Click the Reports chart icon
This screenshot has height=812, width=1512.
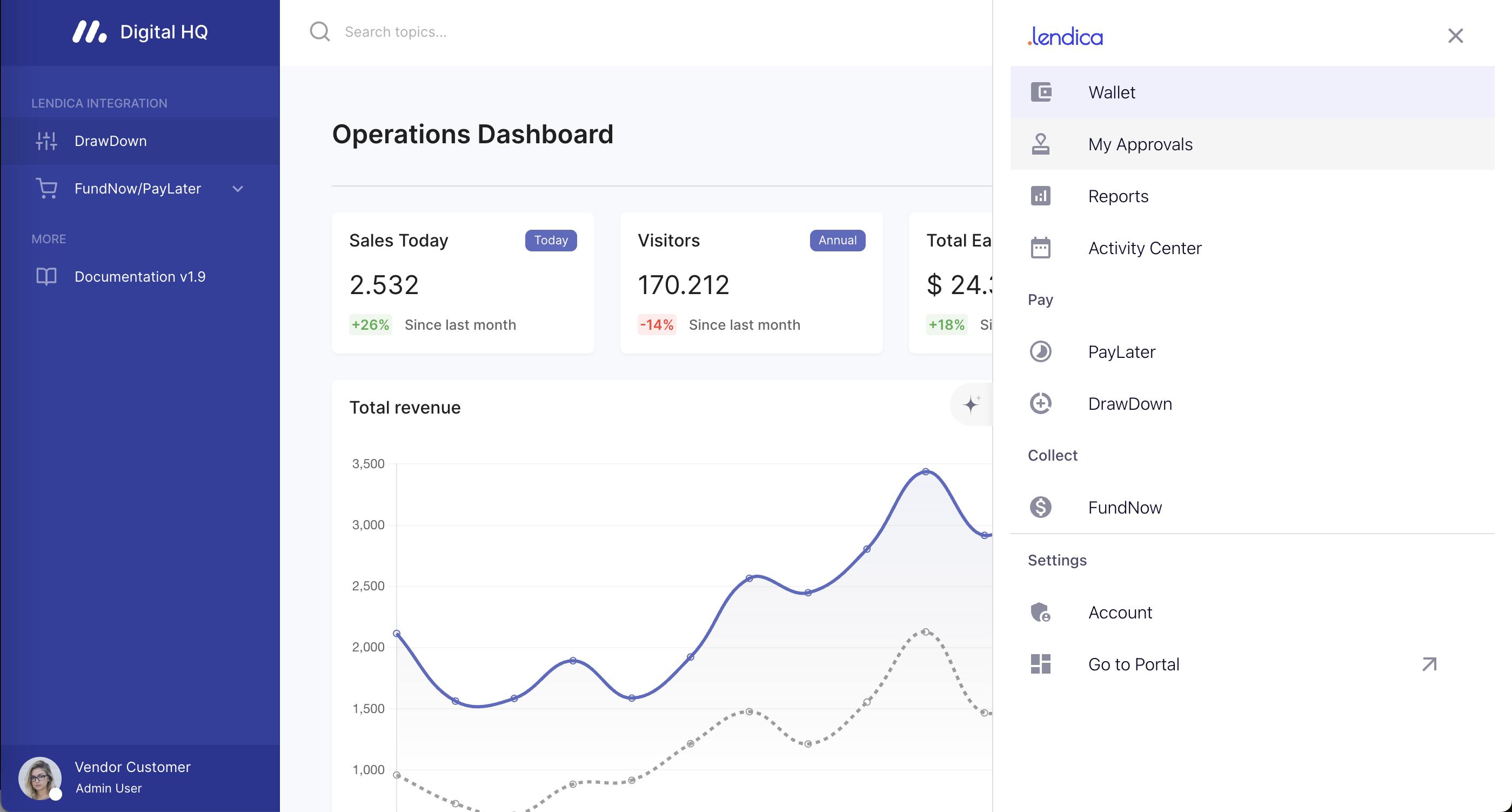[x=1041, y=196]
